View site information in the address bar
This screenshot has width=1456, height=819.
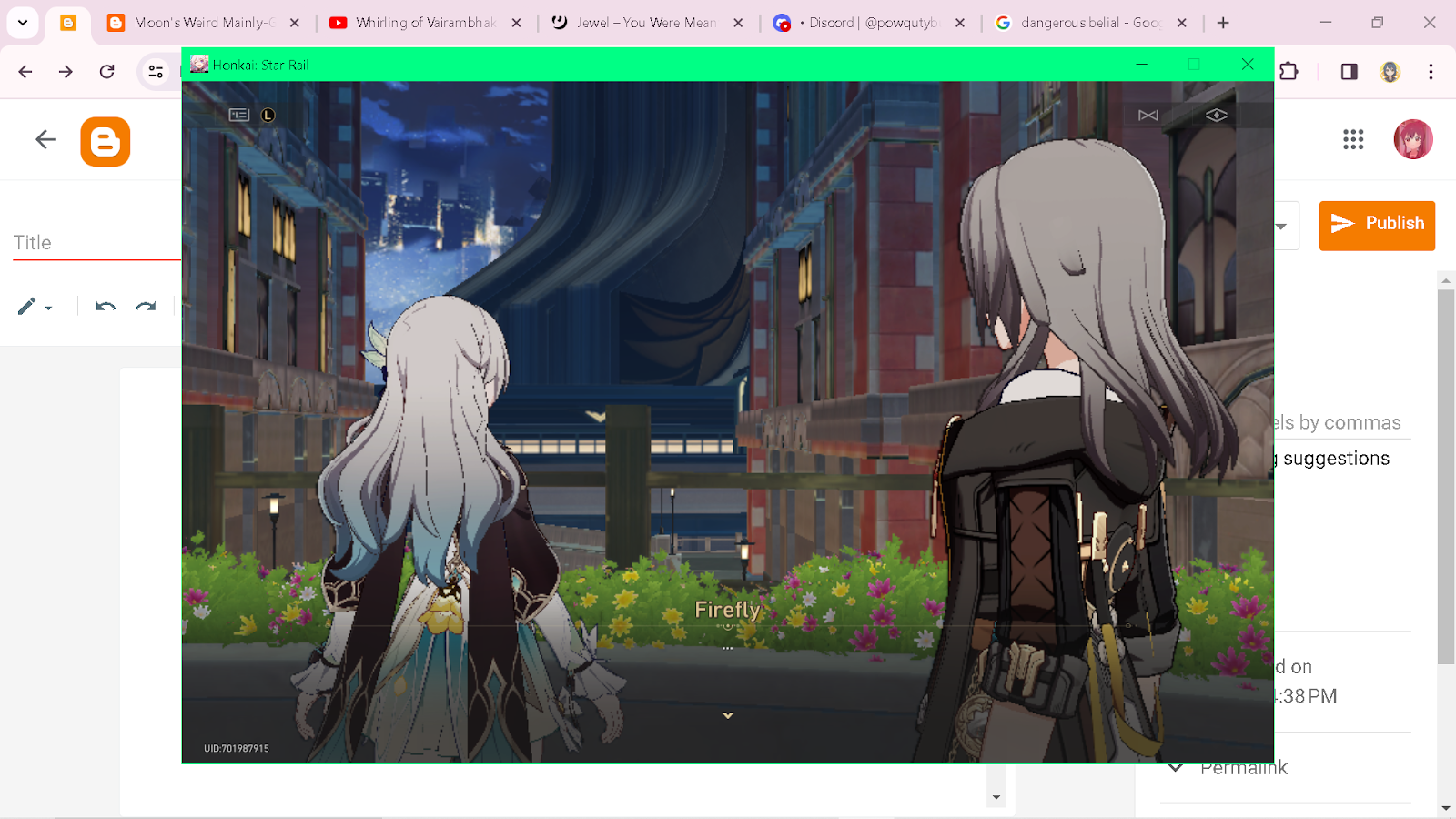coord(156,71)
